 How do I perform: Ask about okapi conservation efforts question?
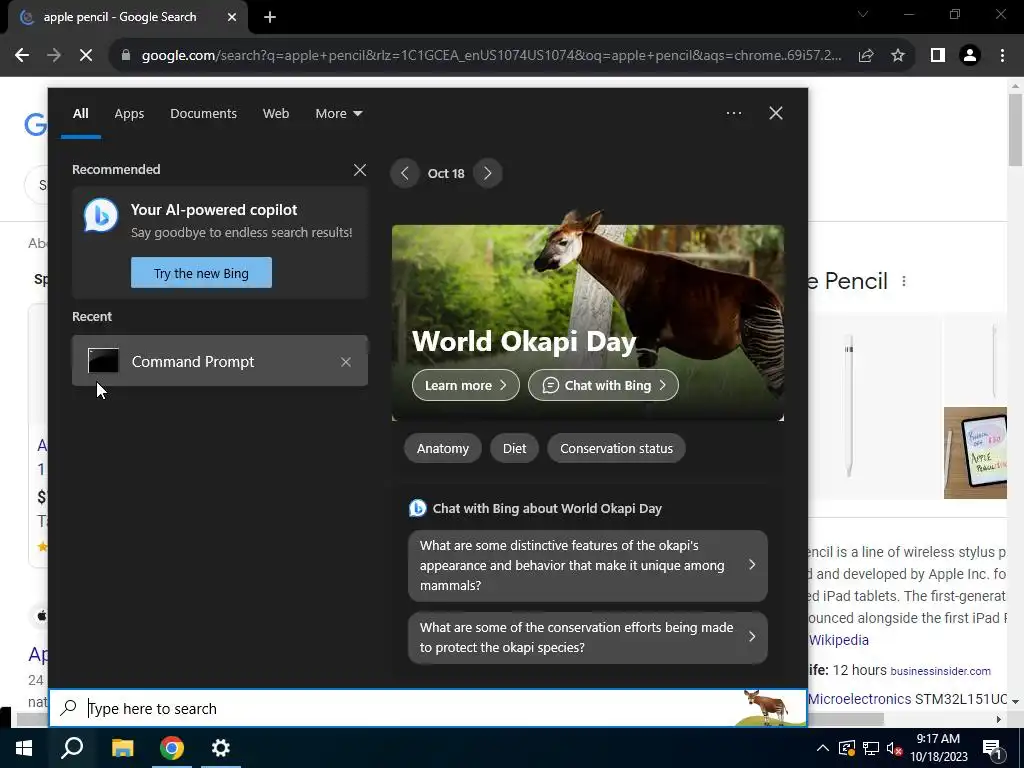click(x=588, y=637)
